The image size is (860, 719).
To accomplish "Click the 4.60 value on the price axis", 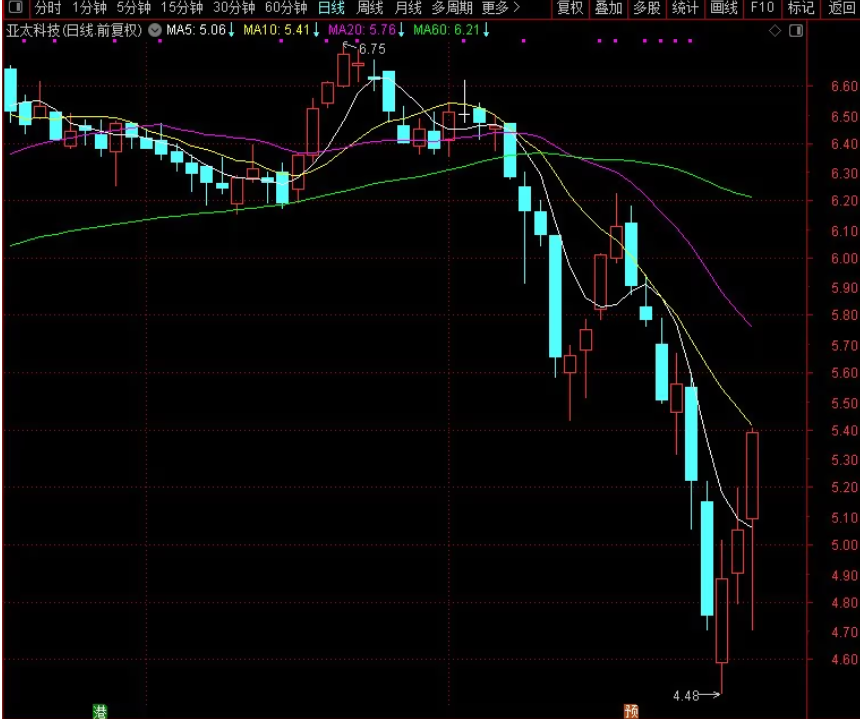I will point(844,660).
